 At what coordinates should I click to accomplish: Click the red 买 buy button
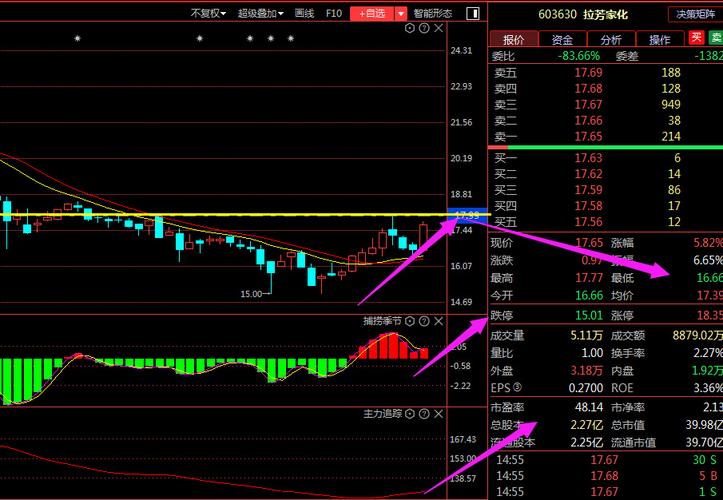[x=696, y=37]
